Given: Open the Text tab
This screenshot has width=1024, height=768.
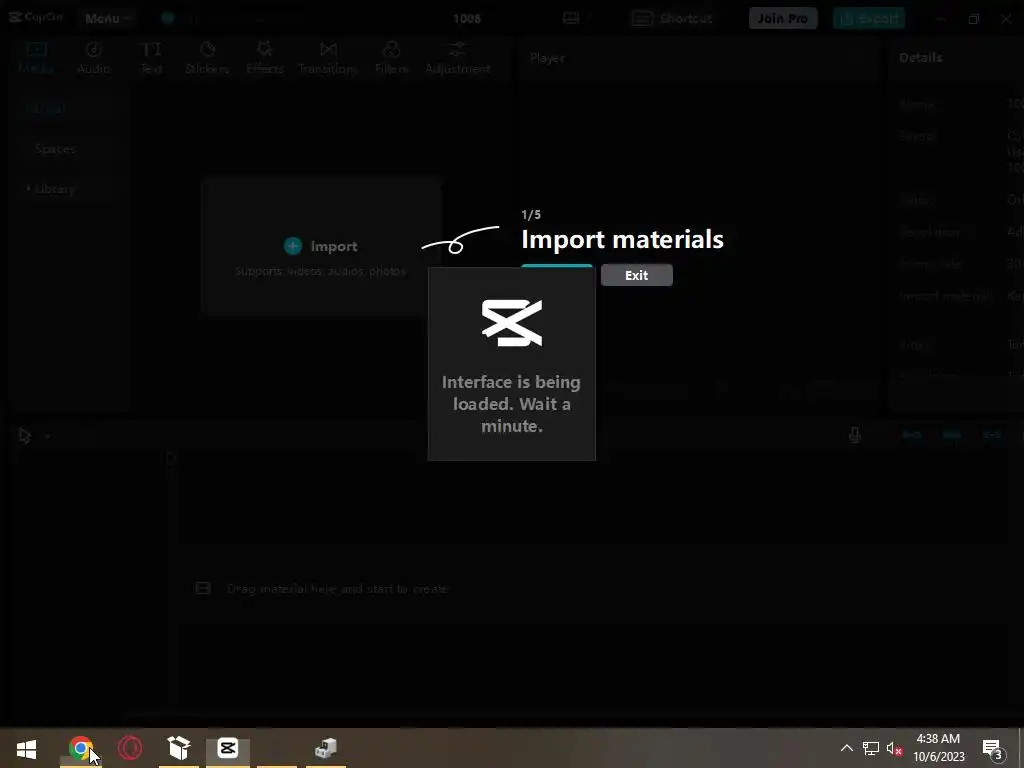Looking at the screenshot, I should (151, 58).
